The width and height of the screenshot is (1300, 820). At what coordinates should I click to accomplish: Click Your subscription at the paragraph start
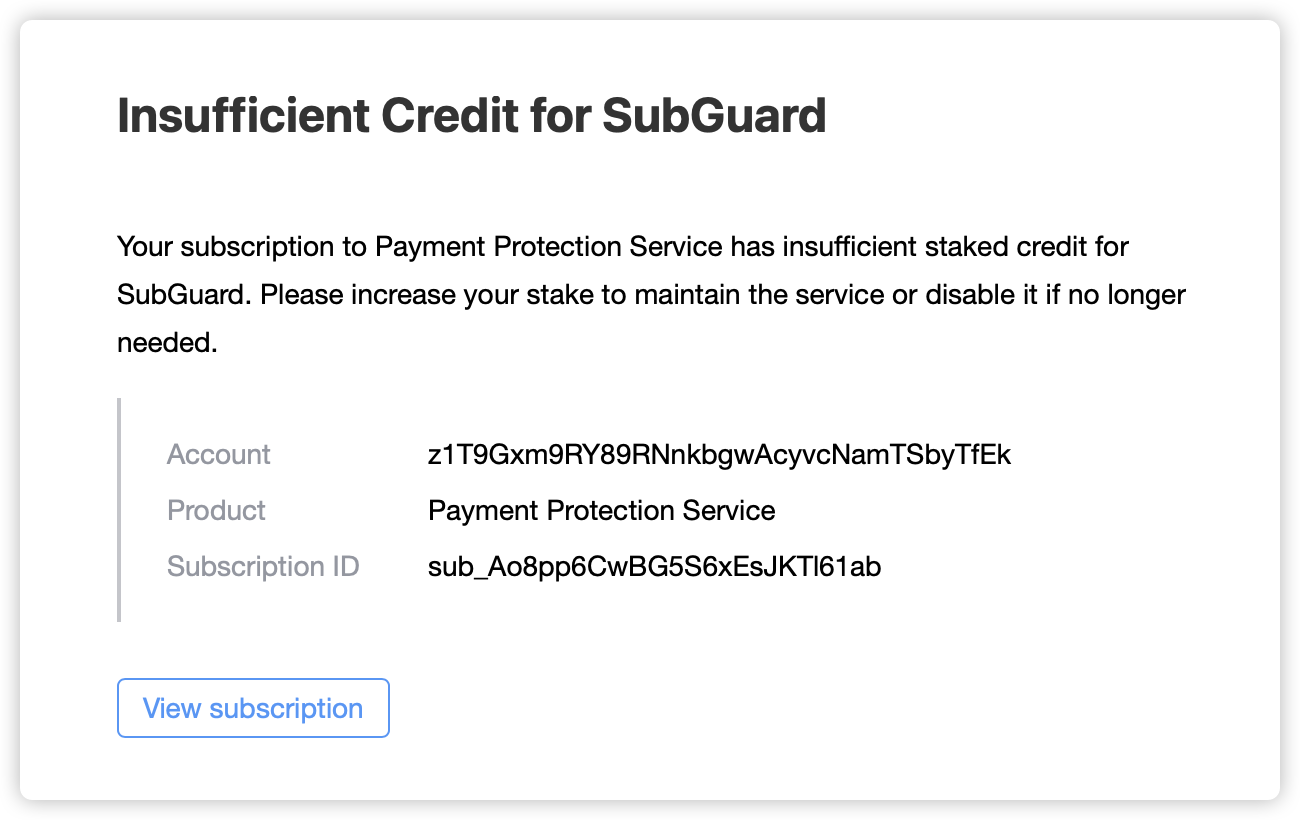(228, 246)
